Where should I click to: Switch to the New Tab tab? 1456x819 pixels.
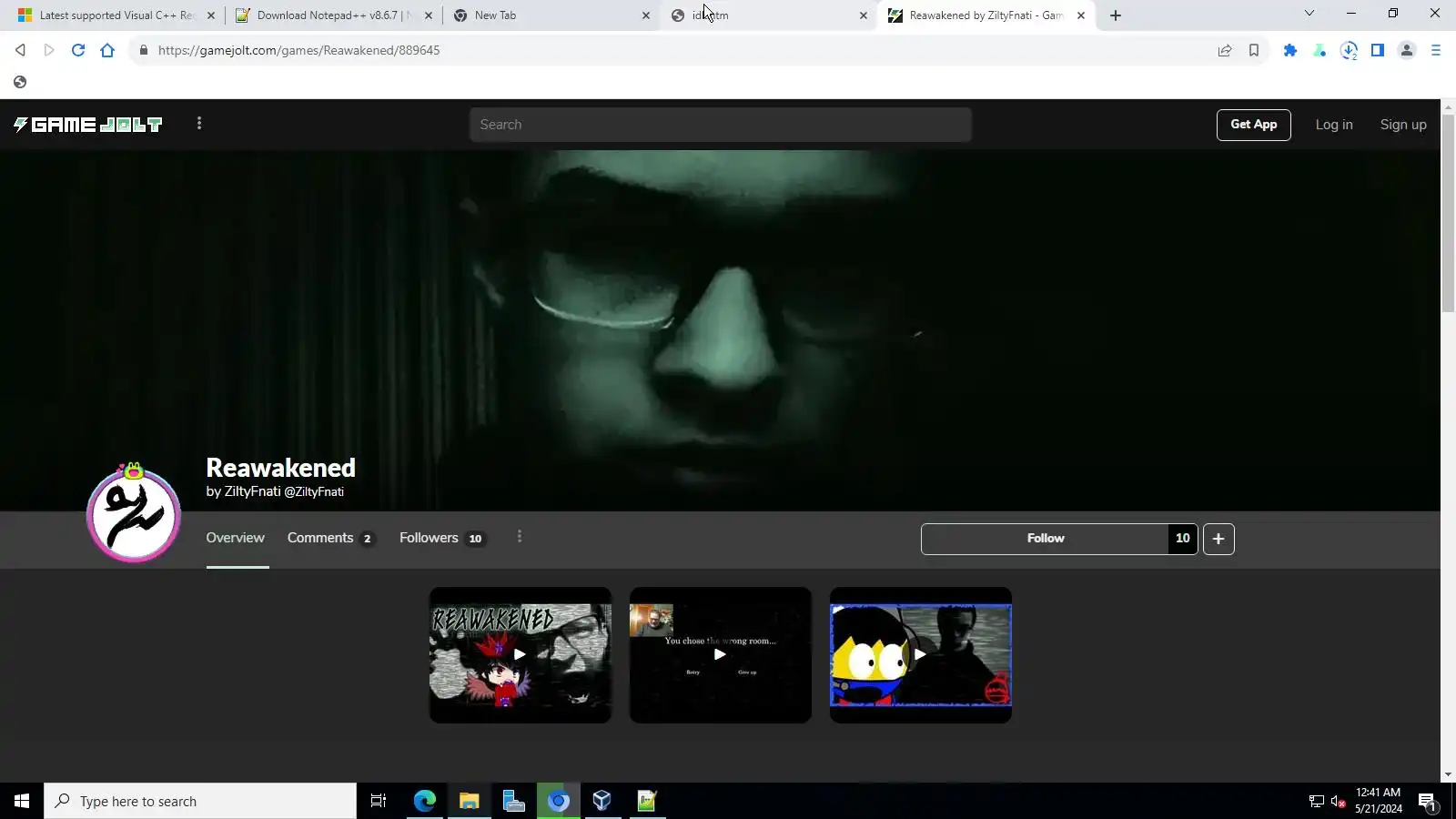click(550, 15)
